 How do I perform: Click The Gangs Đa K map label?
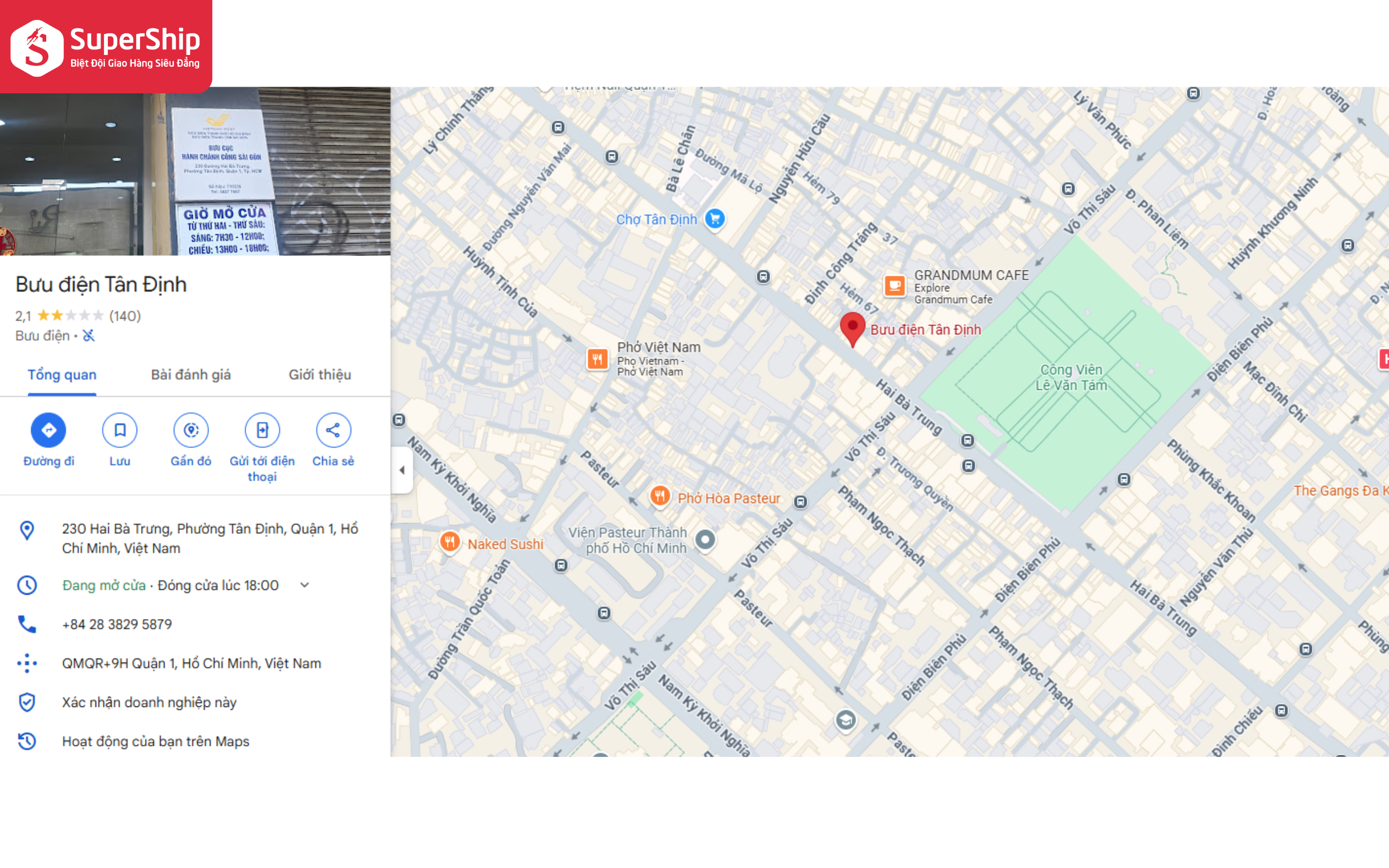tap(1340, 491)
